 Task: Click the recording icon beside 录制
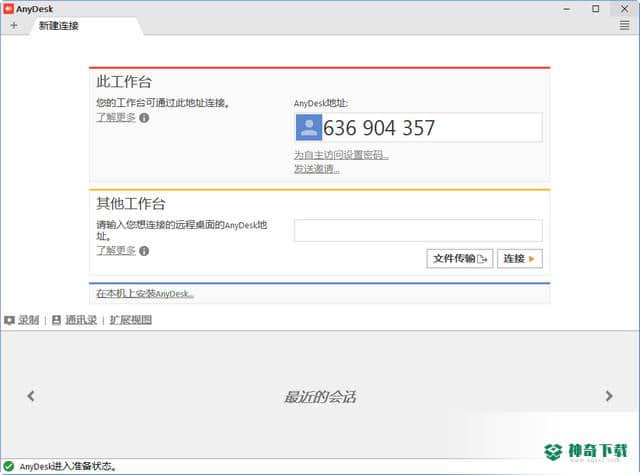9,320
